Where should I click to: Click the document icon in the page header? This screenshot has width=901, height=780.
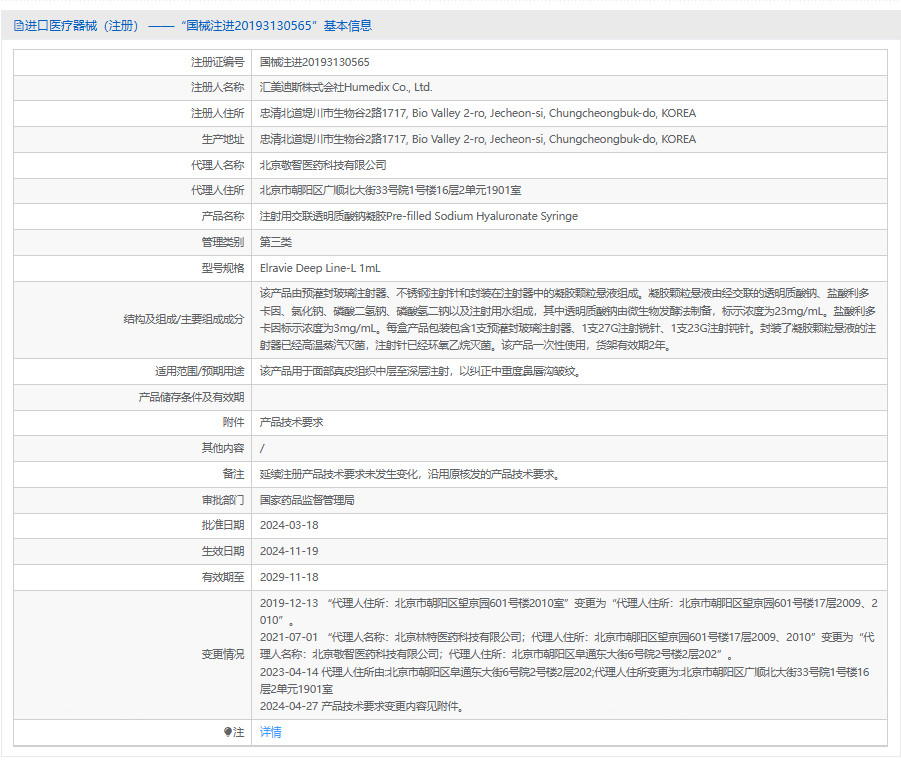tap(17, 26)
